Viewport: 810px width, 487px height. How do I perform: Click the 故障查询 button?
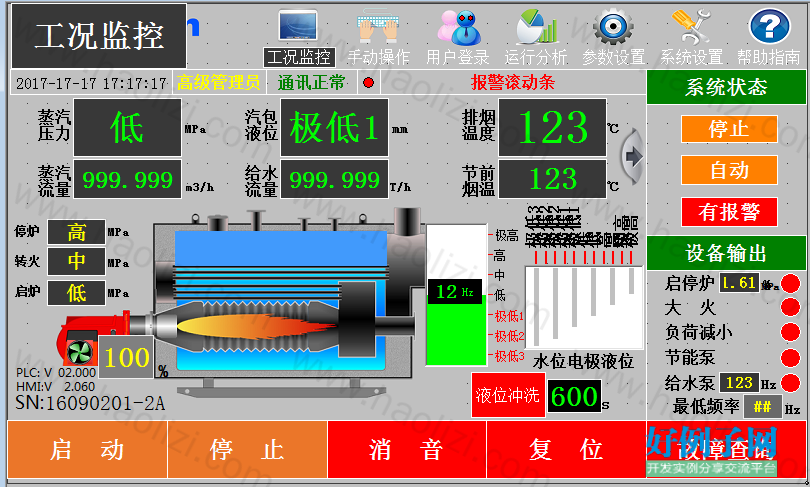coord(726,449)
